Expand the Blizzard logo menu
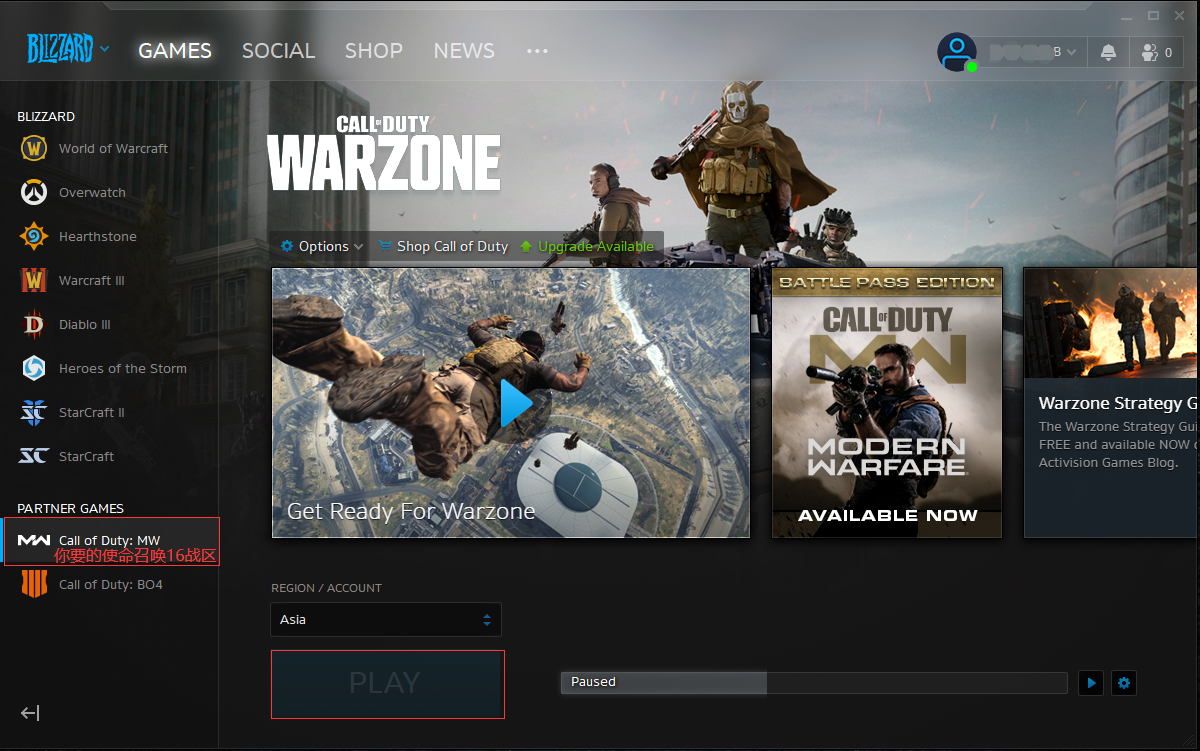This screenshot has height=751, width=1200. pyautogui.click(x=68, y=48)
